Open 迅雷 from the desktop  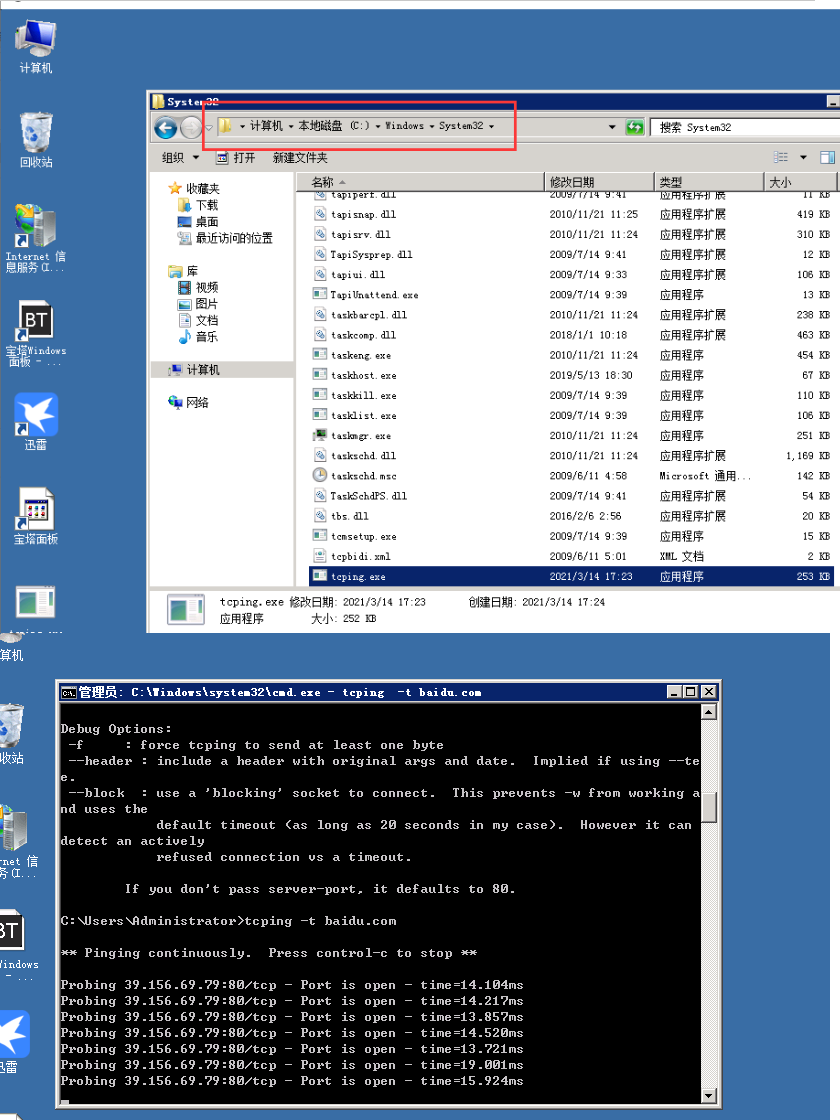coord(35,415)
